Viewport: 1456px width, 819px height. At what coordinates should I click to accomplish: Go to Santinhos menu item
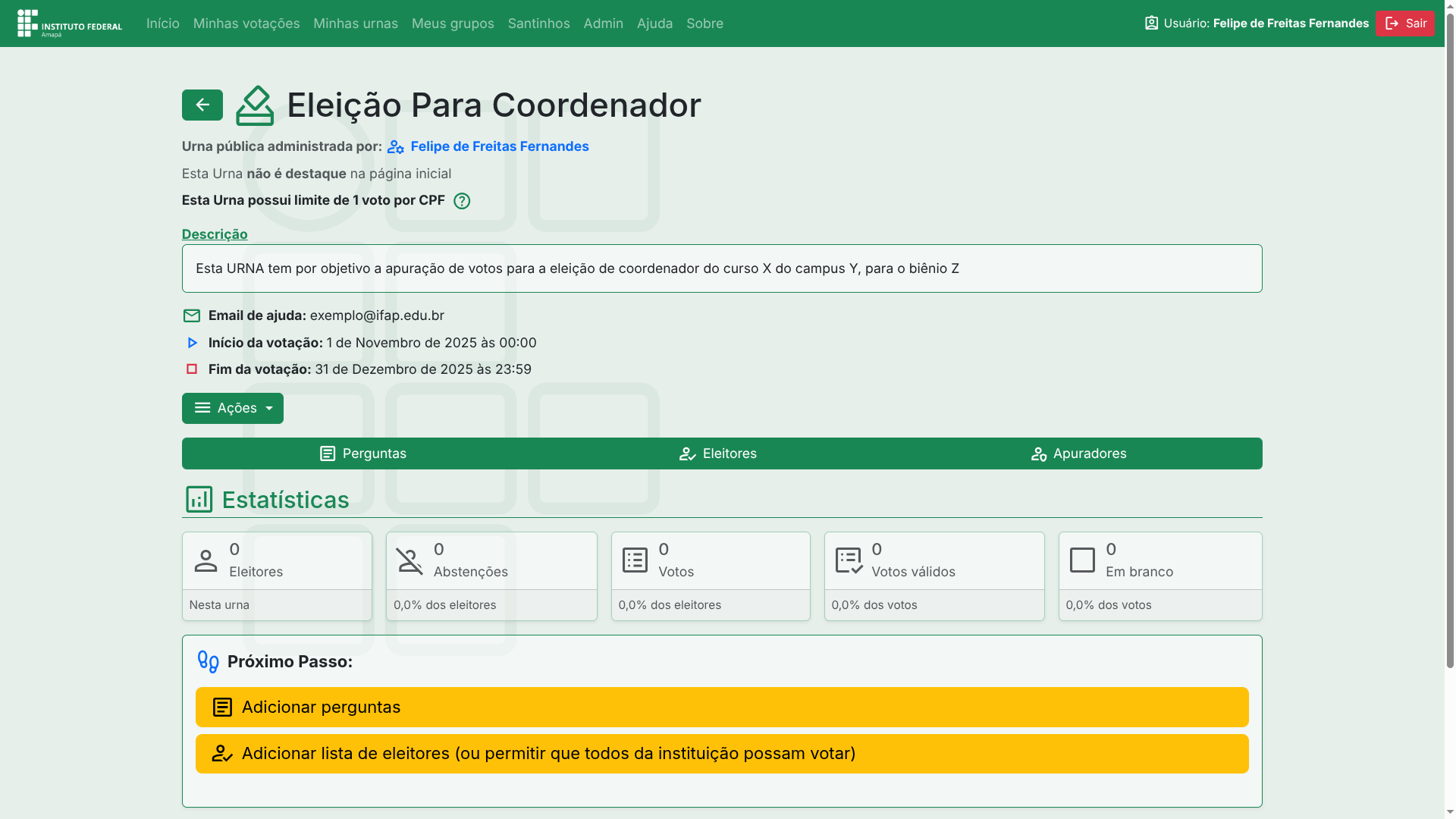click(x=538, y=24)
